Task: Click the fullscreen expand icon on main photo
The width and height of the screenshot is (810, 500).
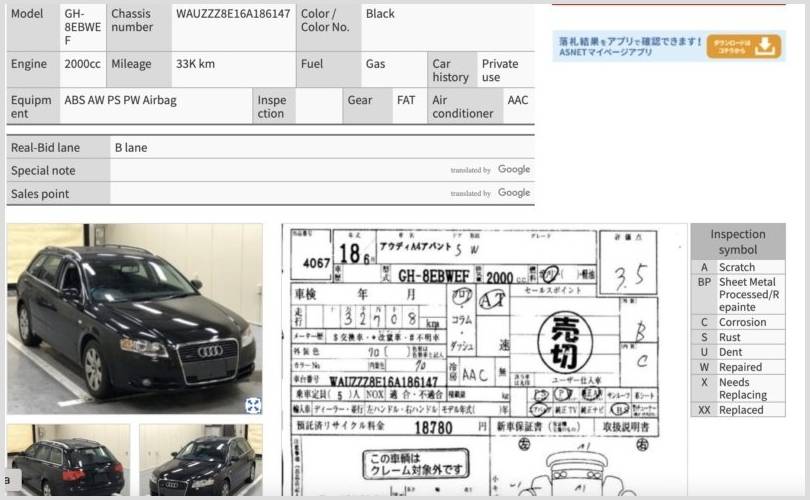Action: coord(253,405)
